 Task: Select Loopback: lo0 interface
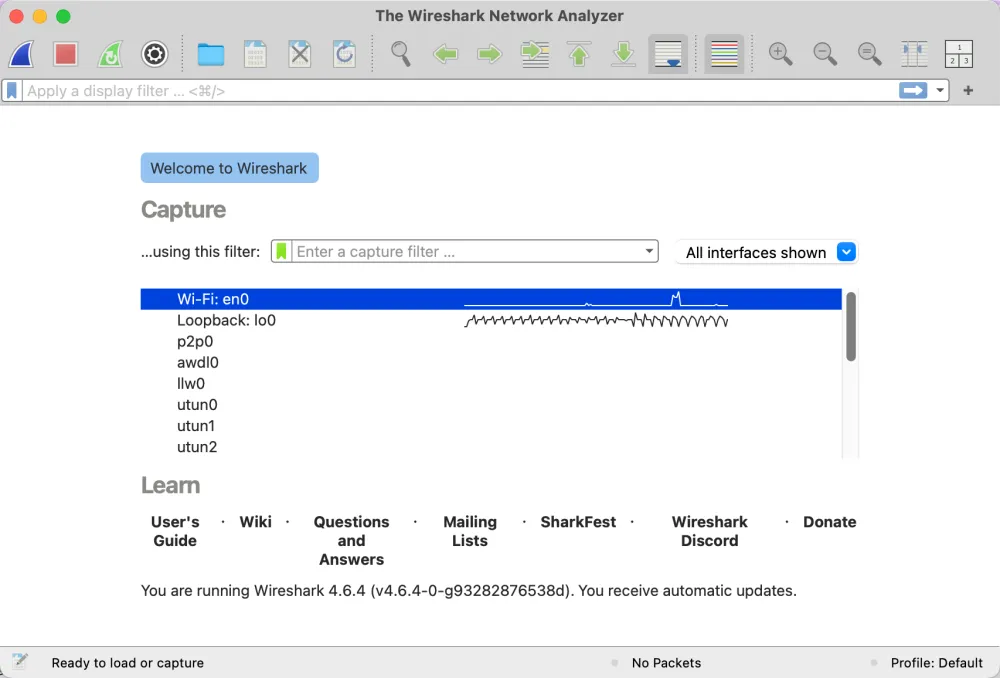491,320
